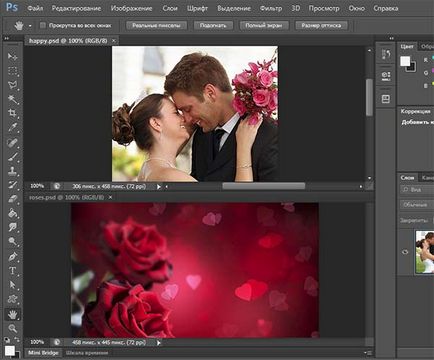This screenshot has height=360, width=434.
Task: Select the Dodge tool
Action: (x=12, y=241)
